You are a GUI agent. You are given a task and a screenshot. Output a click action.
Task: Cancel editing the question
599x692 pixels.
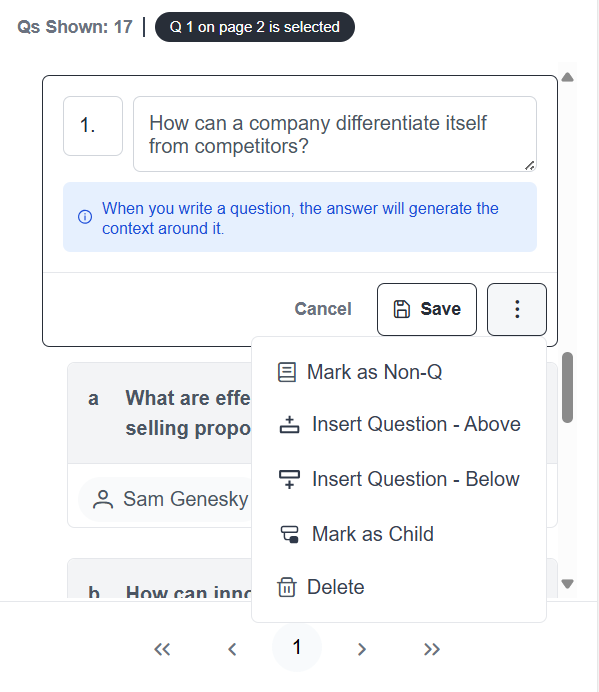323,309
